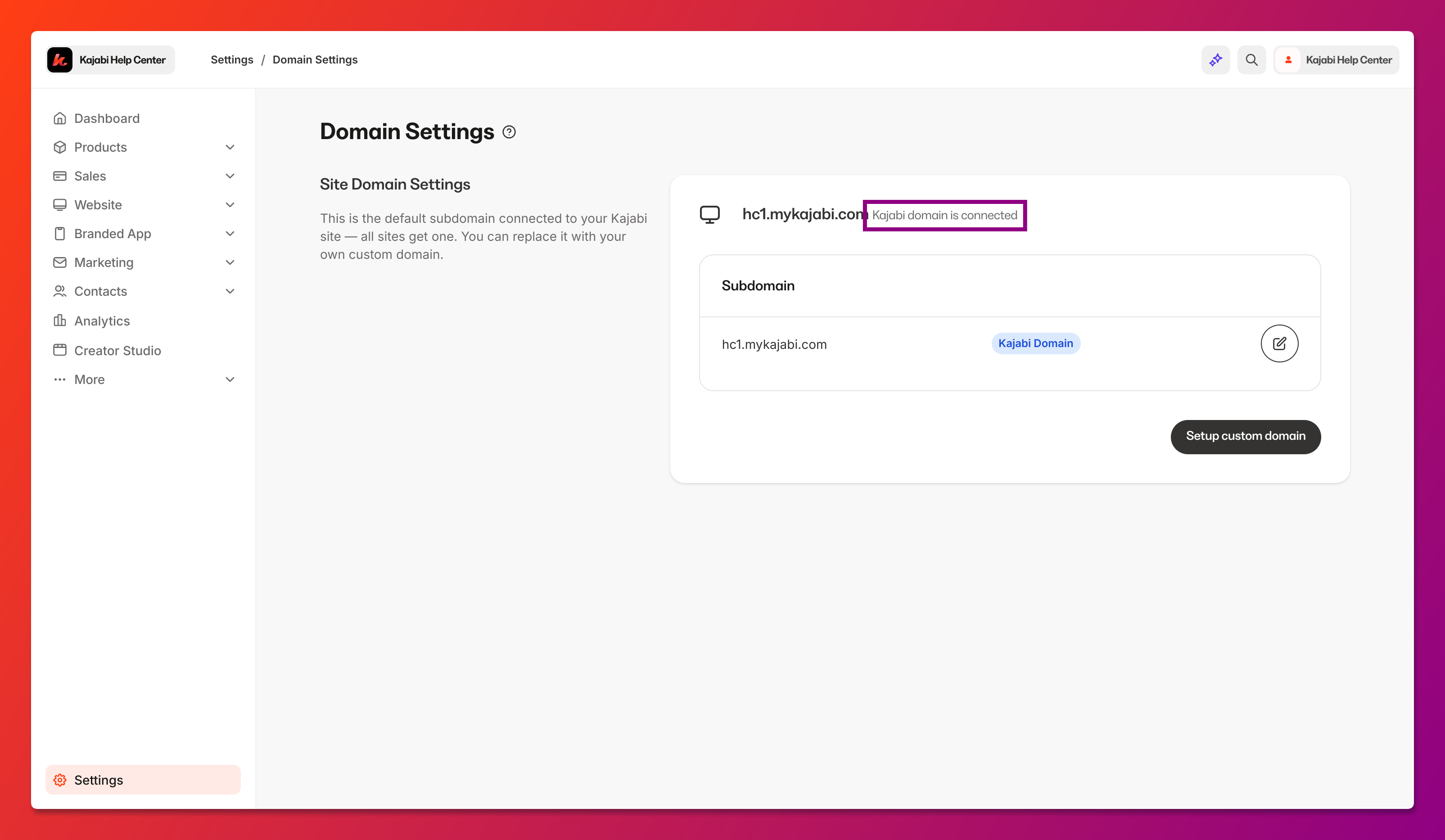The width and height of the screenshot is (1445, 840).
Task: Click the Site Domain Settings heading
Action: tap(395, 184)
